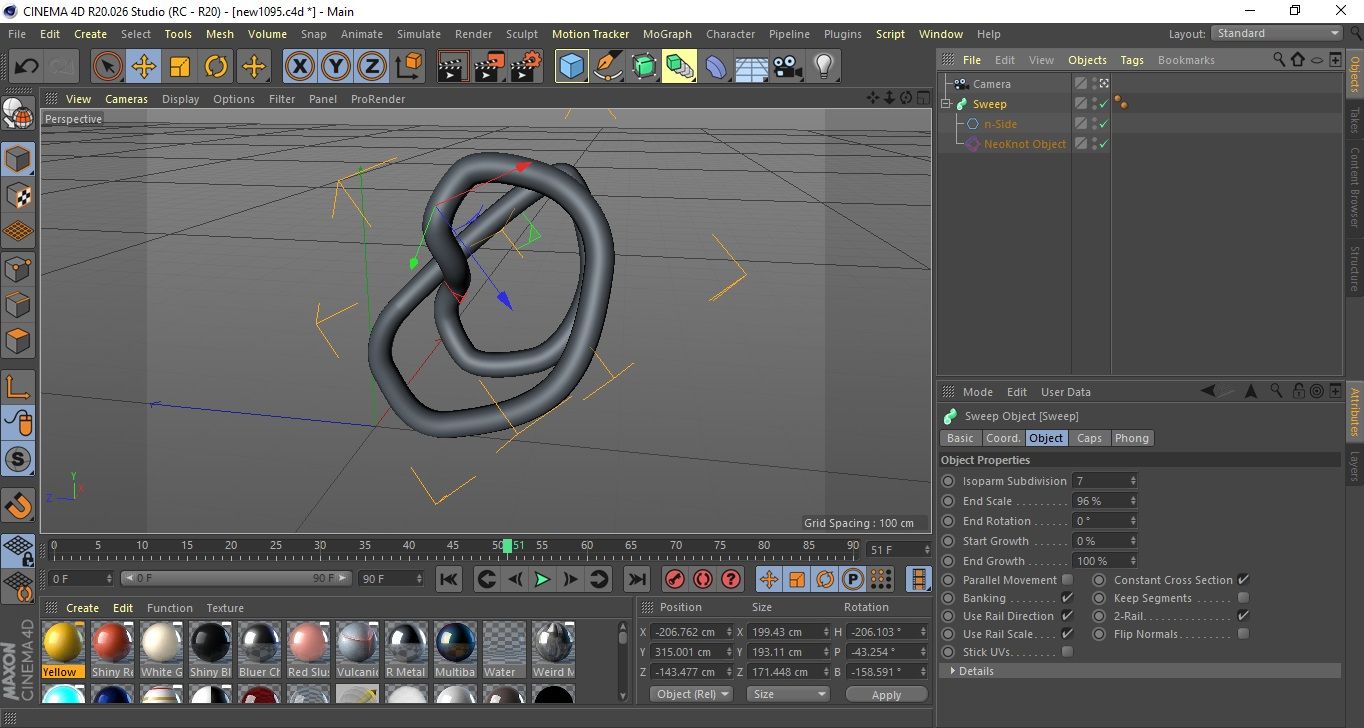
Task: Add a Cube primitive object
Action: click(x=571, y=67)
